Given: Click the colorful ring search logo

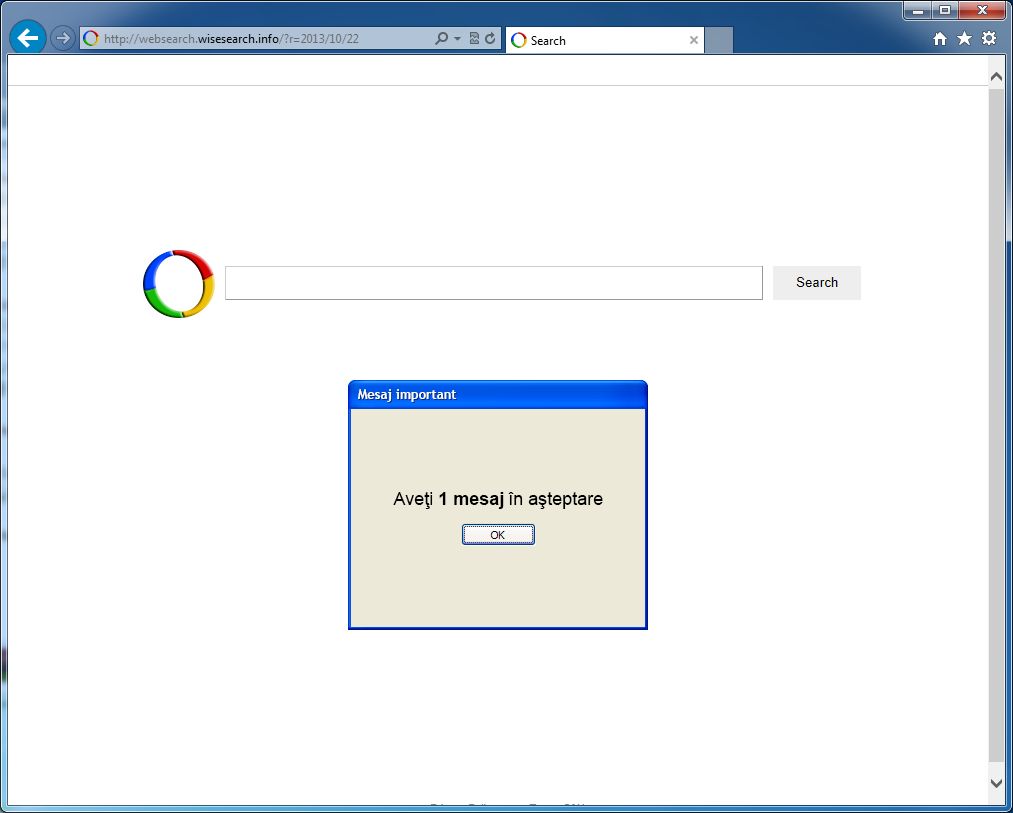Looking at the screenshot, I should 178,284.
